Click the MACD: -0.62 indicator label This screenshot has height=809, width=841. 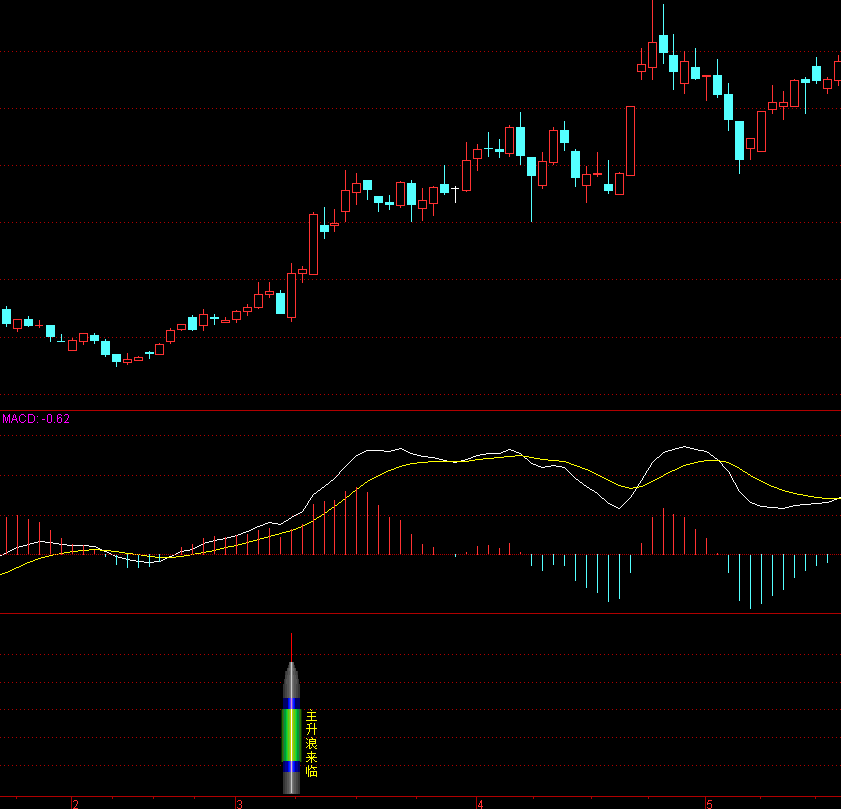(x=36, y=419)
